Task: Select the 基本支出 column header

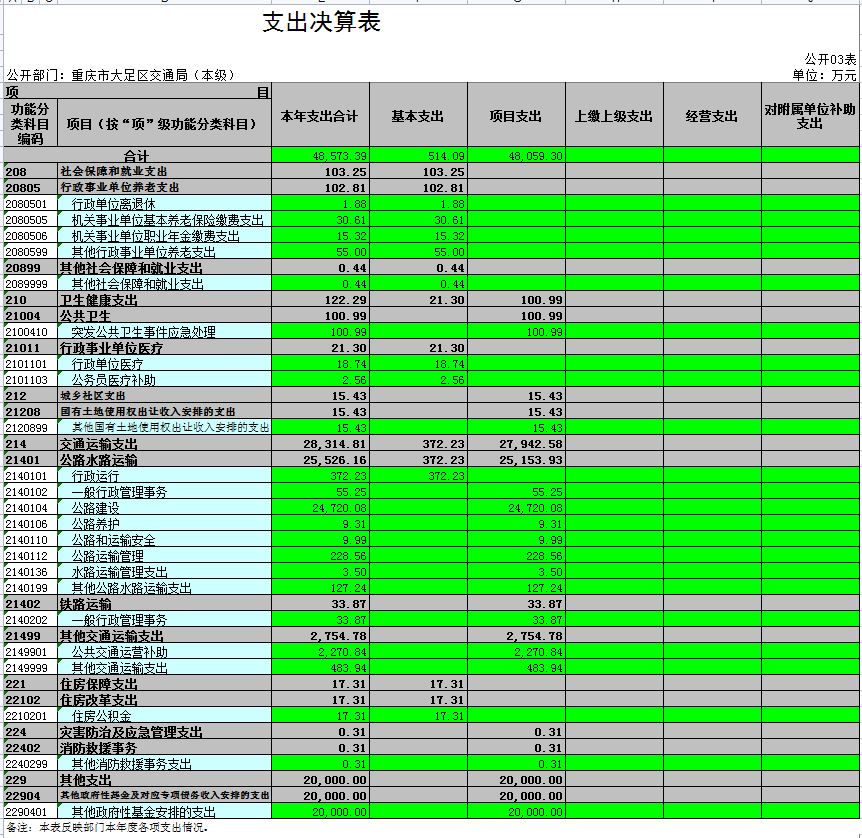Action: [x=418, y=116]
